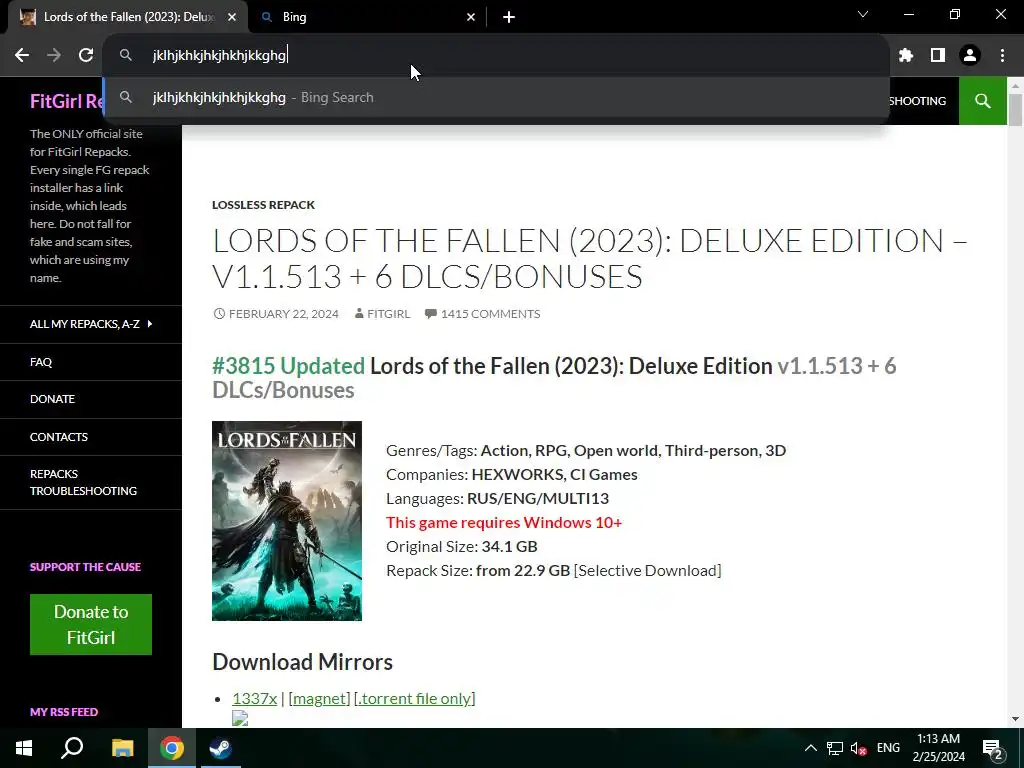Click the main post title heading
Image resolution: width=1024 pixels, height=768 pixels.
pyautogui.click(x=590, y=259)
